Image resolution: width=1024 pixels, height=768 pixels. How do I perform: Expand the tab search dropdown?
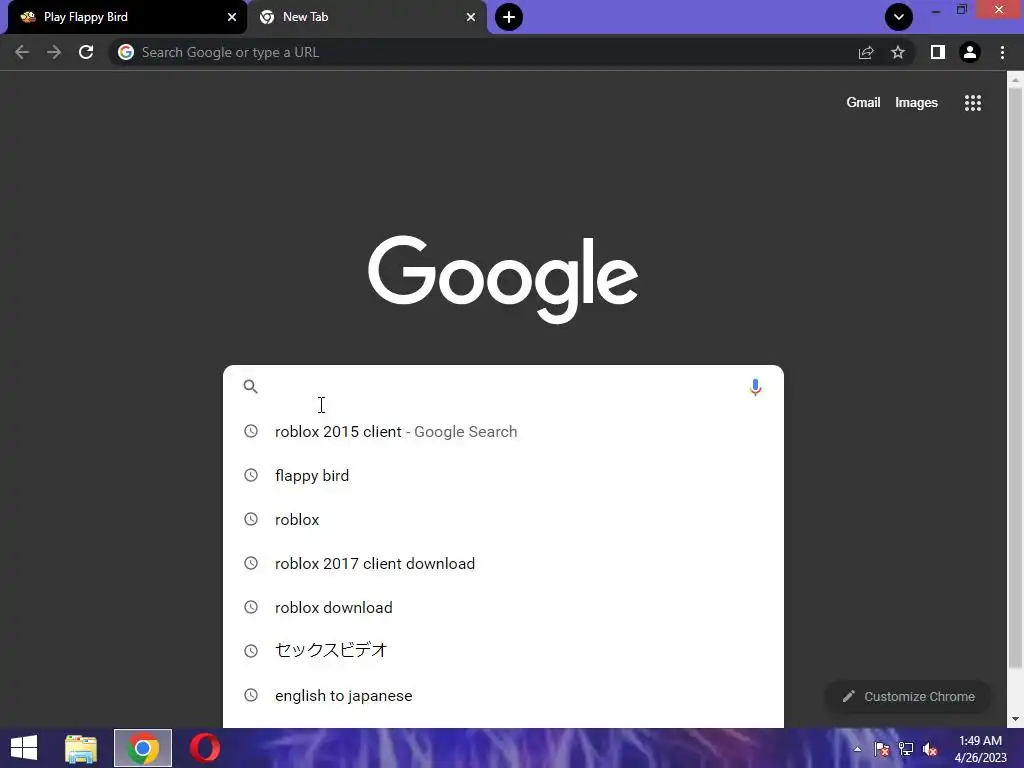coord(899,17)
